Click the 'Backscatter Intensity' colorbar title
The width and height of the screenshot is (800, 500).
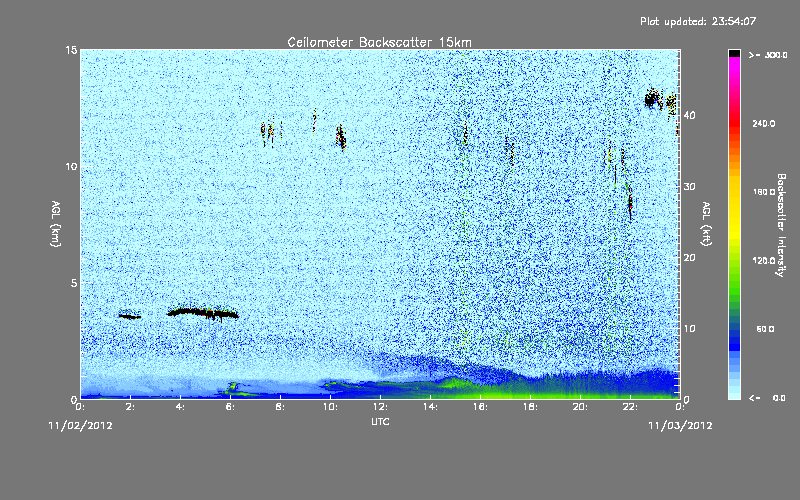tap(781, 225)
